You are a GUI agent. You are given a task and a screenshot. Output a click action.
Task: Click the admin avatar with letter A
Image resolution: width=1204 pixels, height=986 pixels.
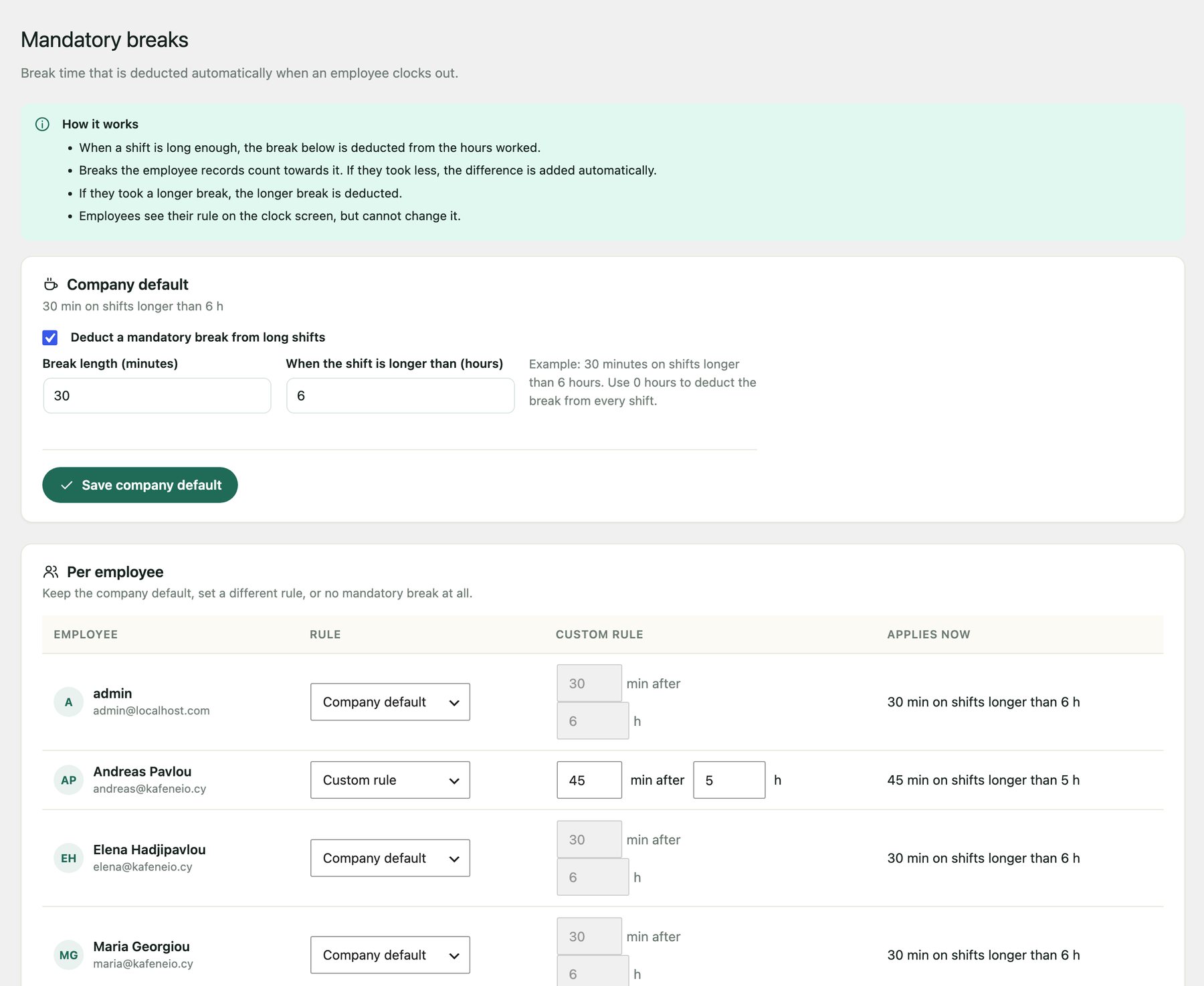(68, 702)
